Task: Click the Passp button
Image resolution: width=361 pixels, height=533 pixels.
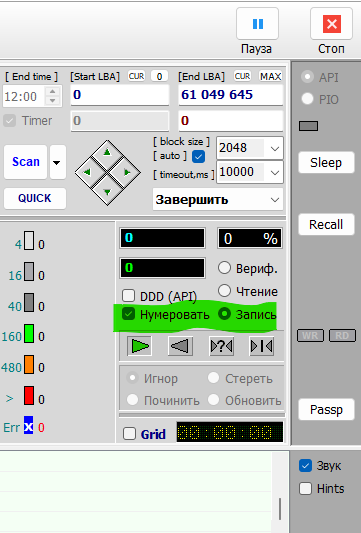Action: click(326, 409)
